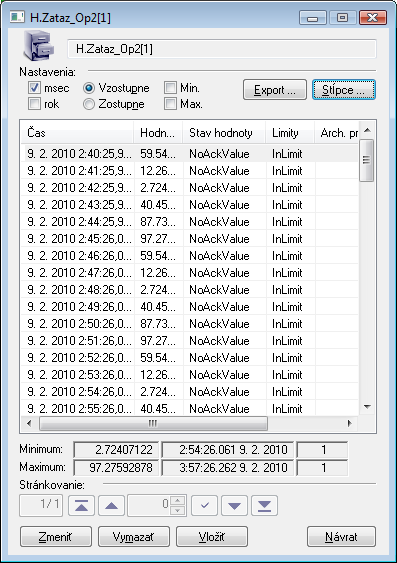
Task: Click the archive cabinet icon
Action: click(x=38, y=46)
